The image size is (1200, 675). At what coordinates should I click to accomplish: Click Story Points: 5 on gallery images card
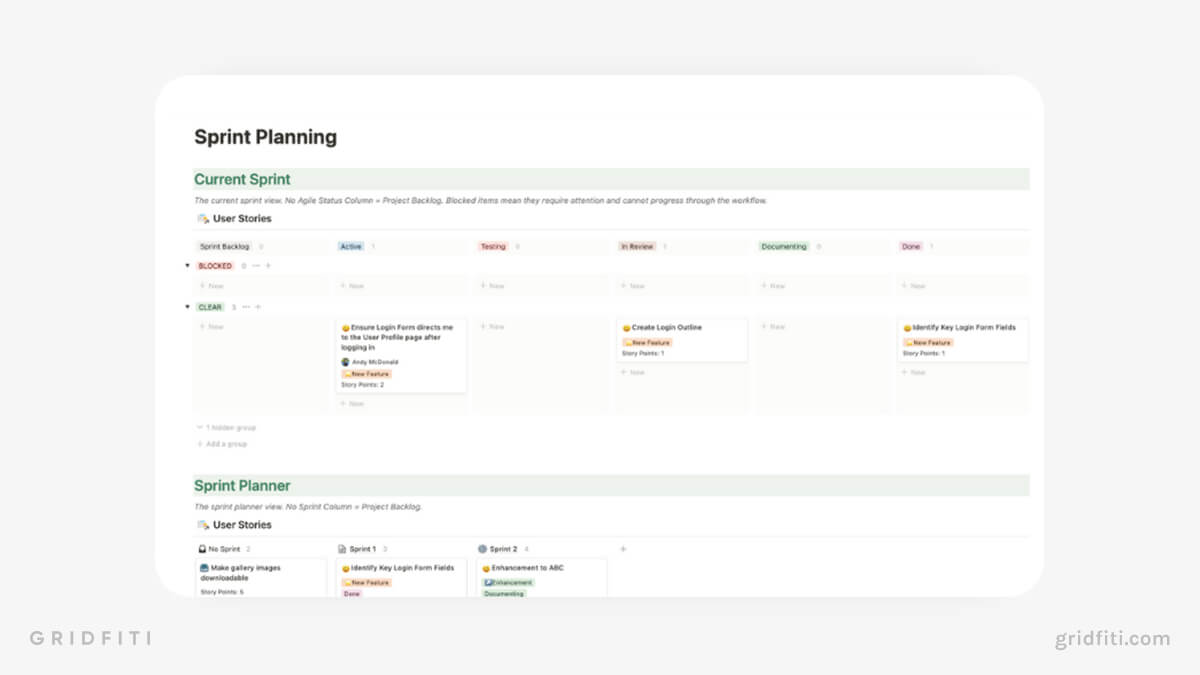222,592
